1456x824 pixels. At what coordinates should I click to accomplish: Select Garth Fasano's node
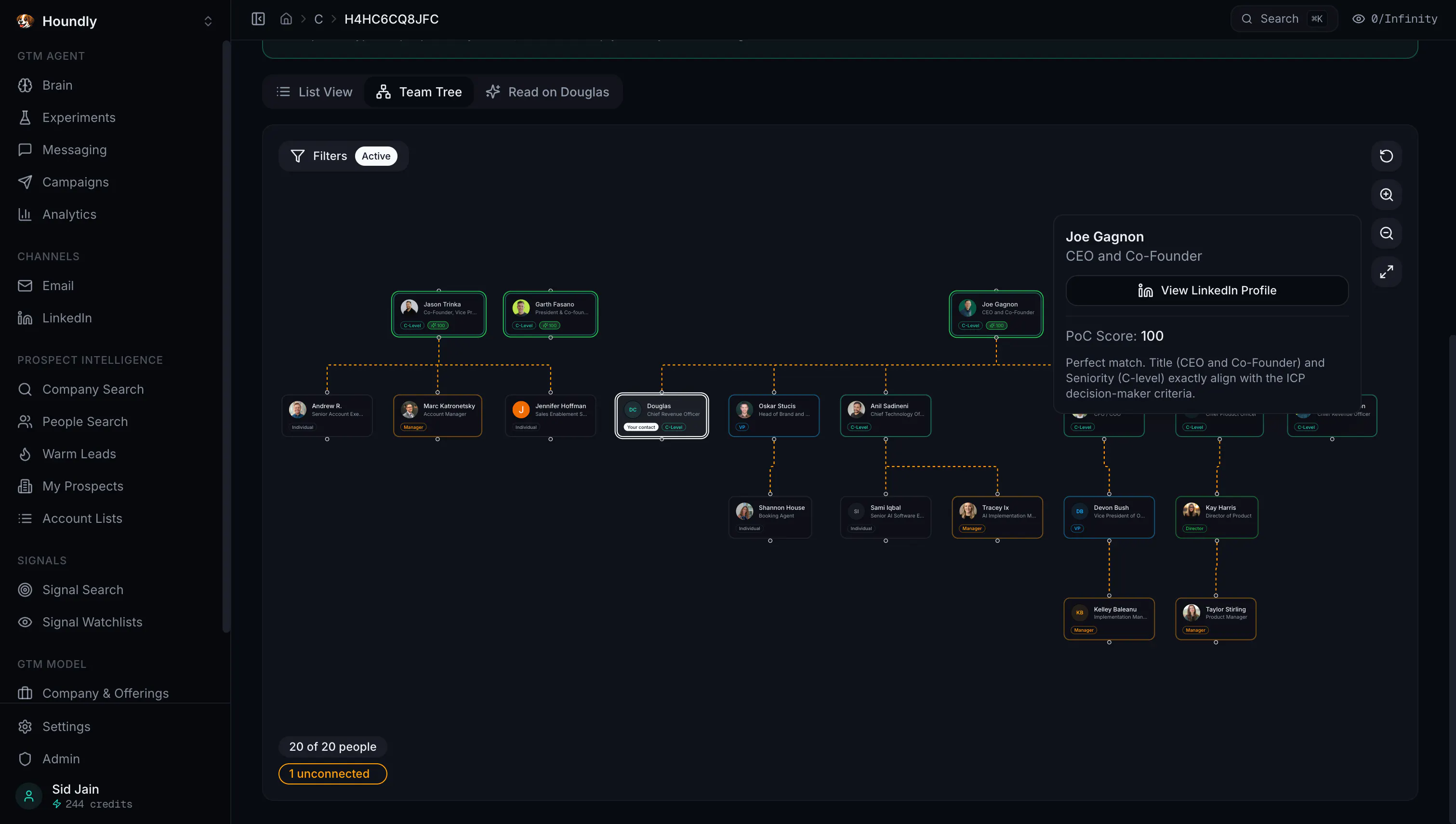550,314
